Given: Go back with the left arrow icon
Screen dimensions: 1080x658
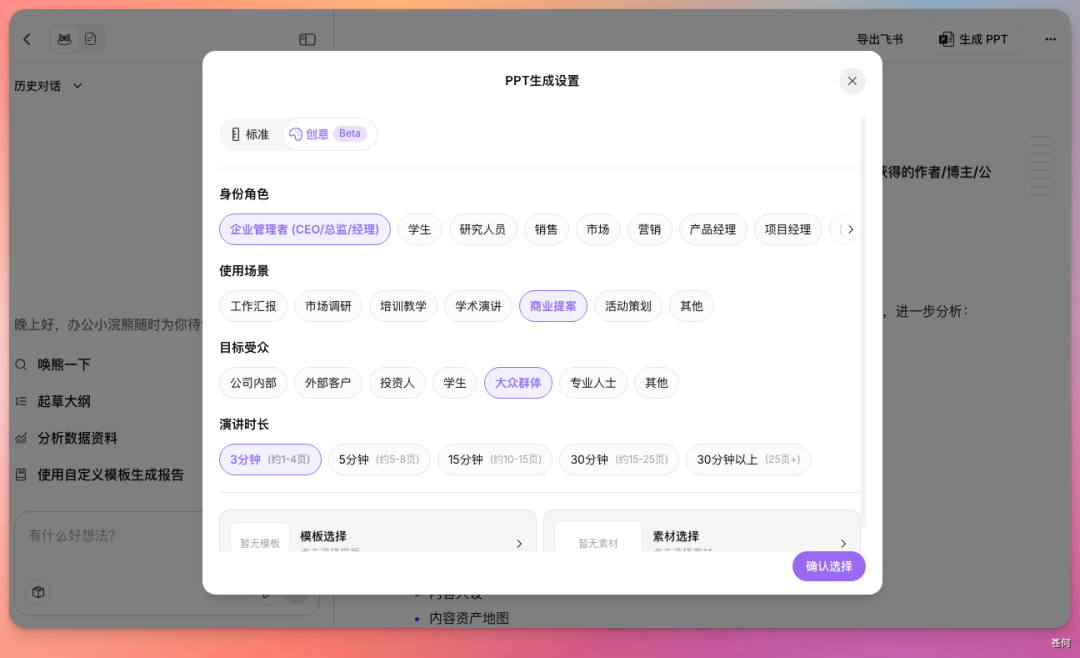Looking at the screenshot, I should [x=27, y=39].
